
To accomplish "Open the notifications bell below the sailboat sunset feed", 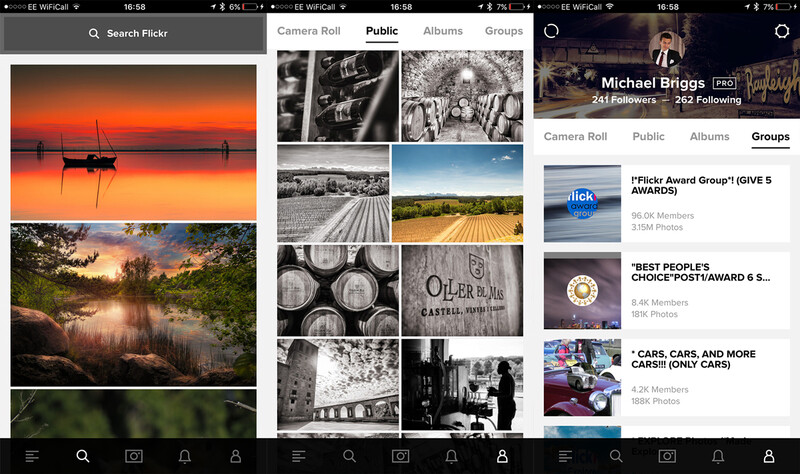I will (185, 456).
